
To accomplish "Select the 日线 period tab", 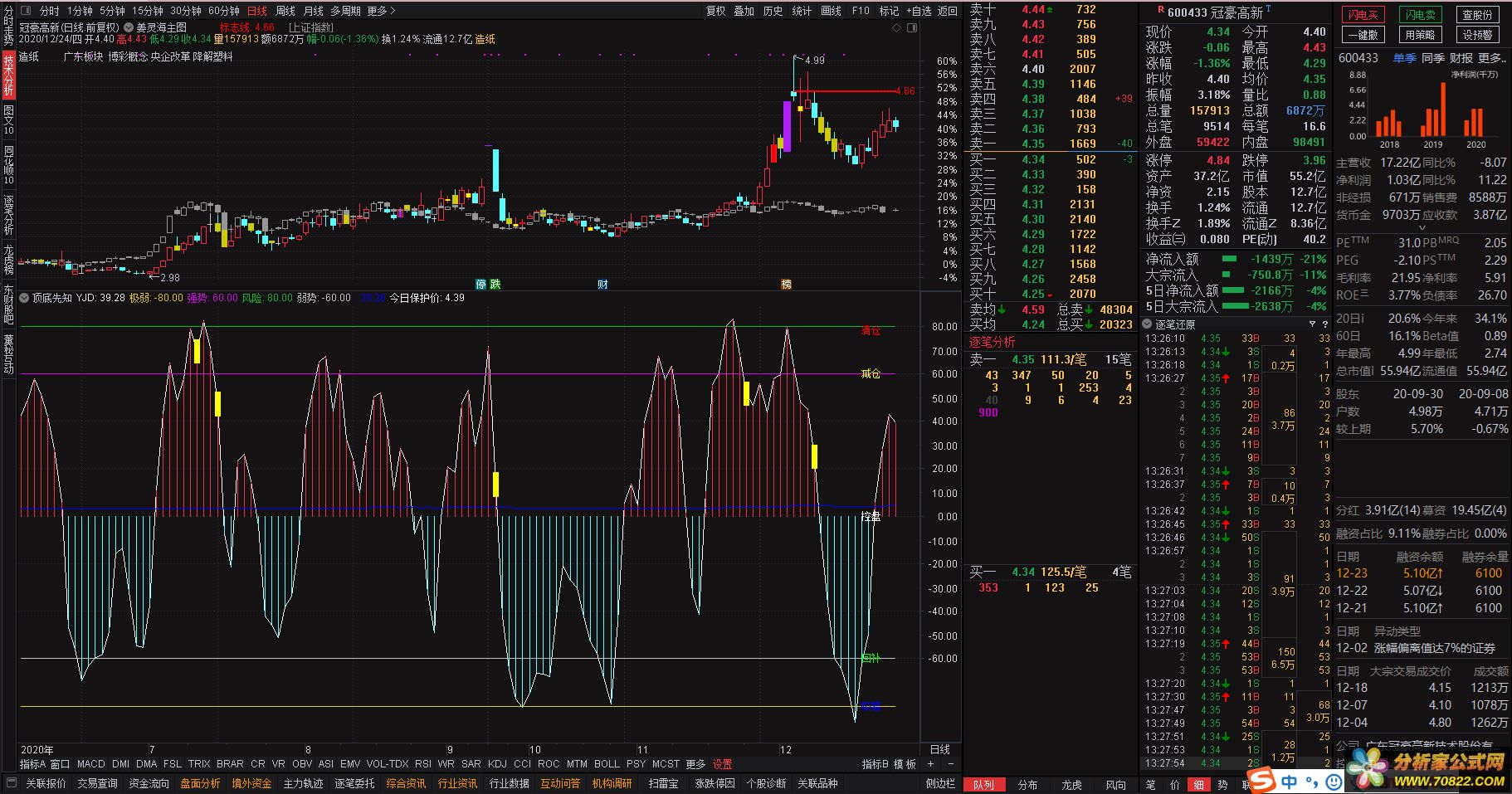I will point(257,11).
